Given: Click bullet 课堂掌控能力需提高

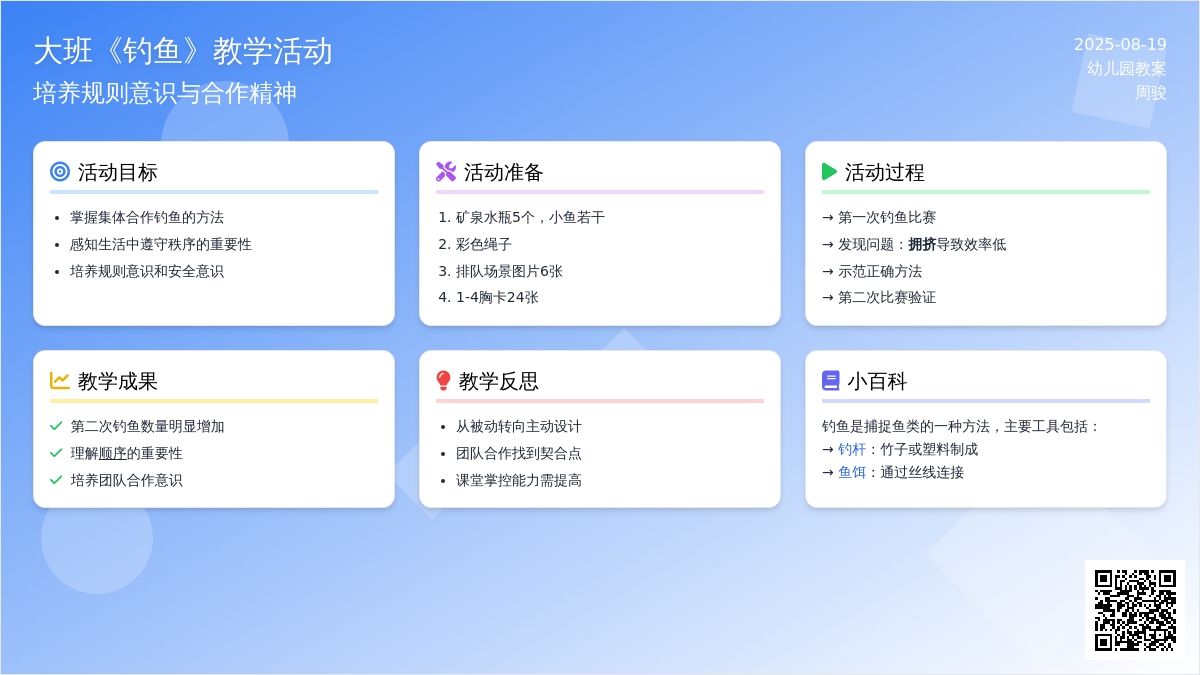Looking at the screenshot, I should (x=519, y=480).
